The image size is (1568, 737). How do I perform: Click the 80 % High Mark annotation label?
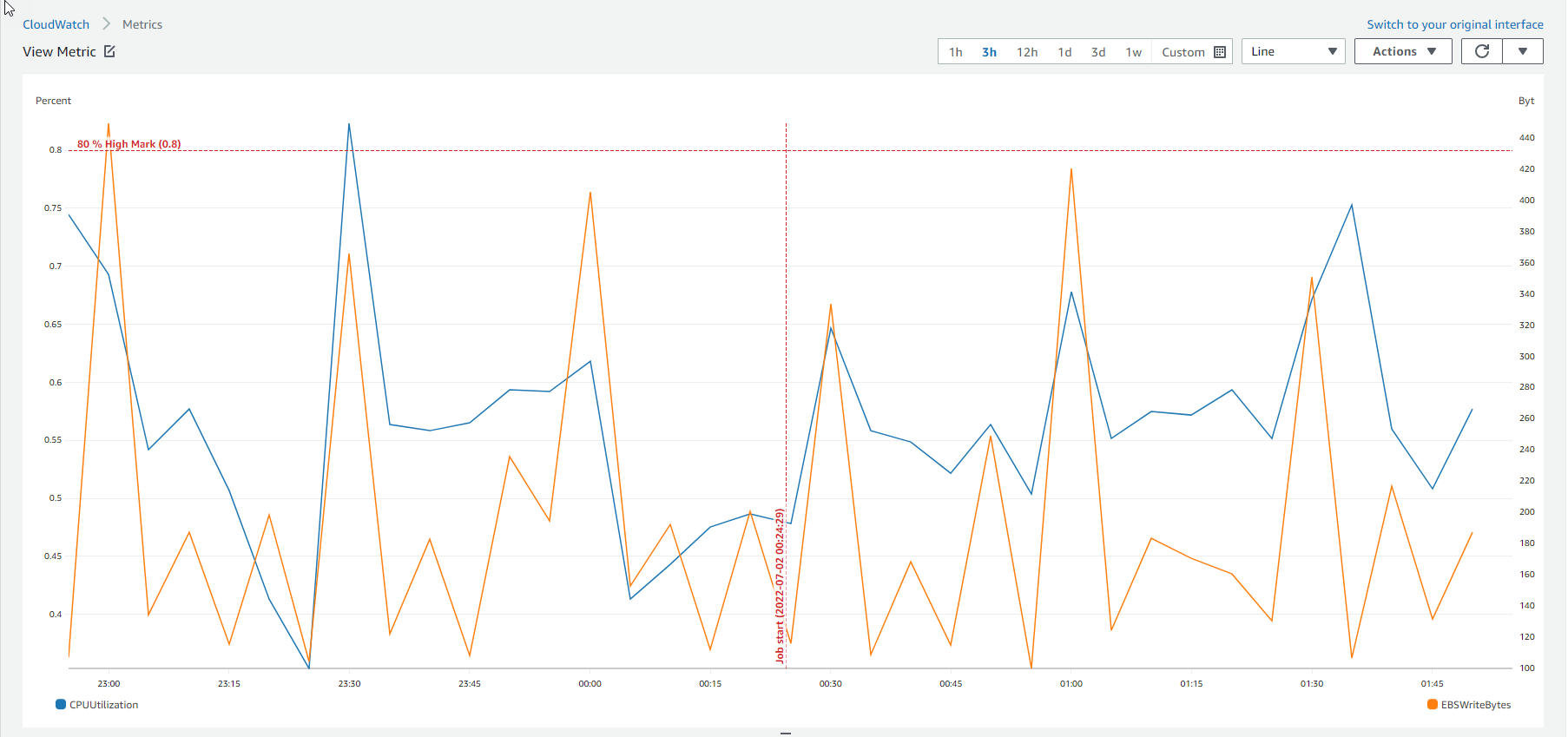pyautogui.click(x=129, y=144)
